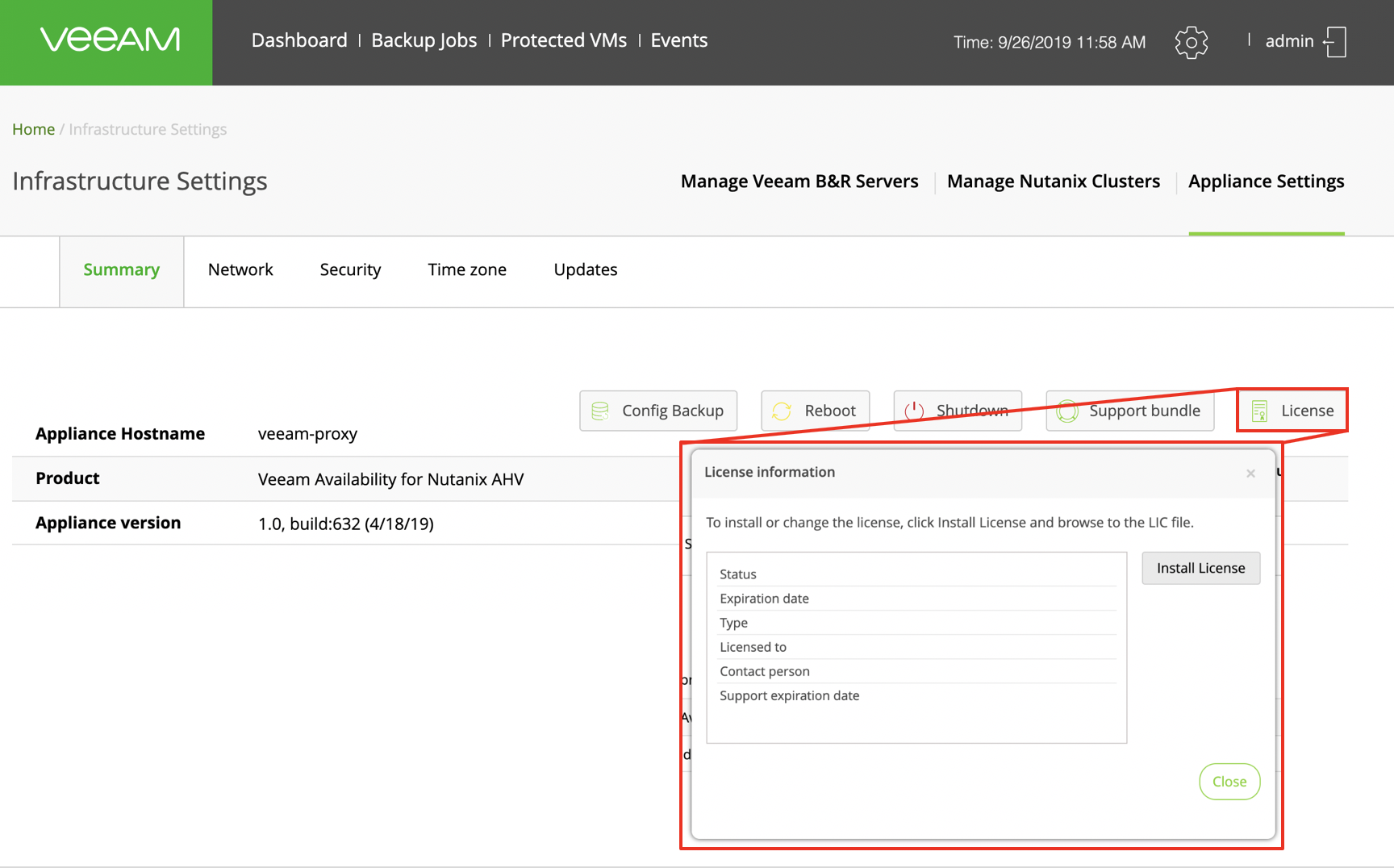The width and height of the screenshot is (1394, 868).
Task: Click the Time 9/26/2019 11:58 AM text
Action: [x=1050, y=42]
